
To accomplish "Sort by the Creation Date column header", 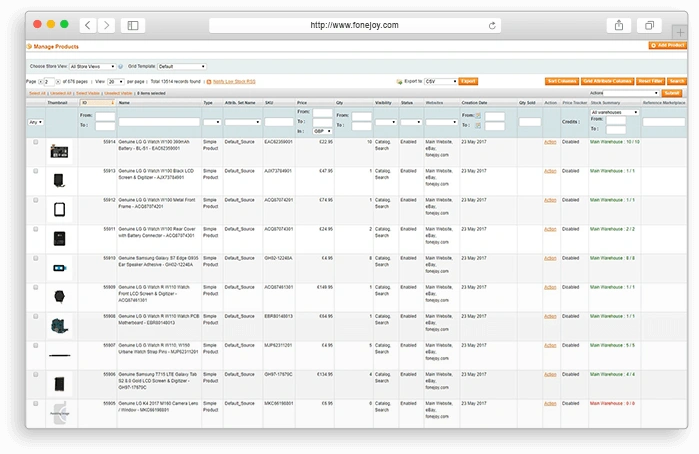I will (474, 103).
